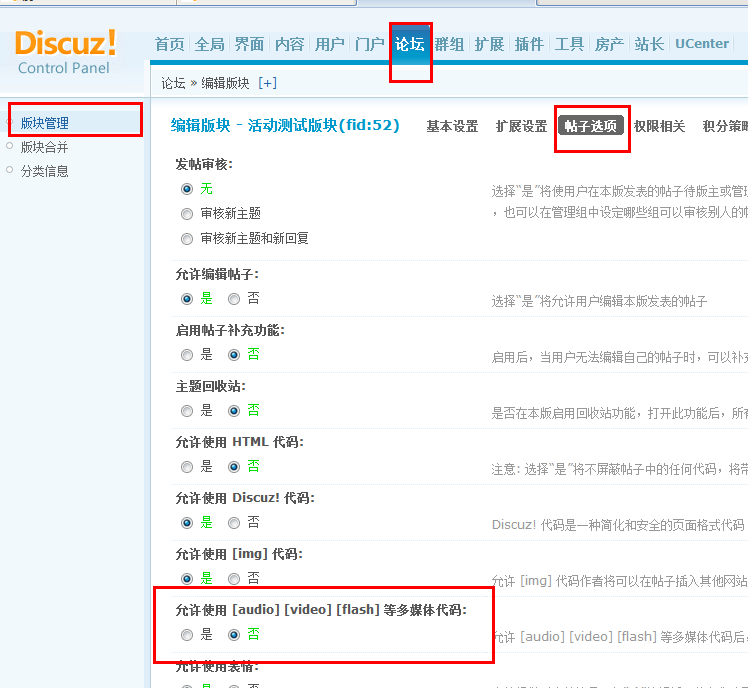
Task: Open the 群组 navigation tab
Action: click(449, 44)
